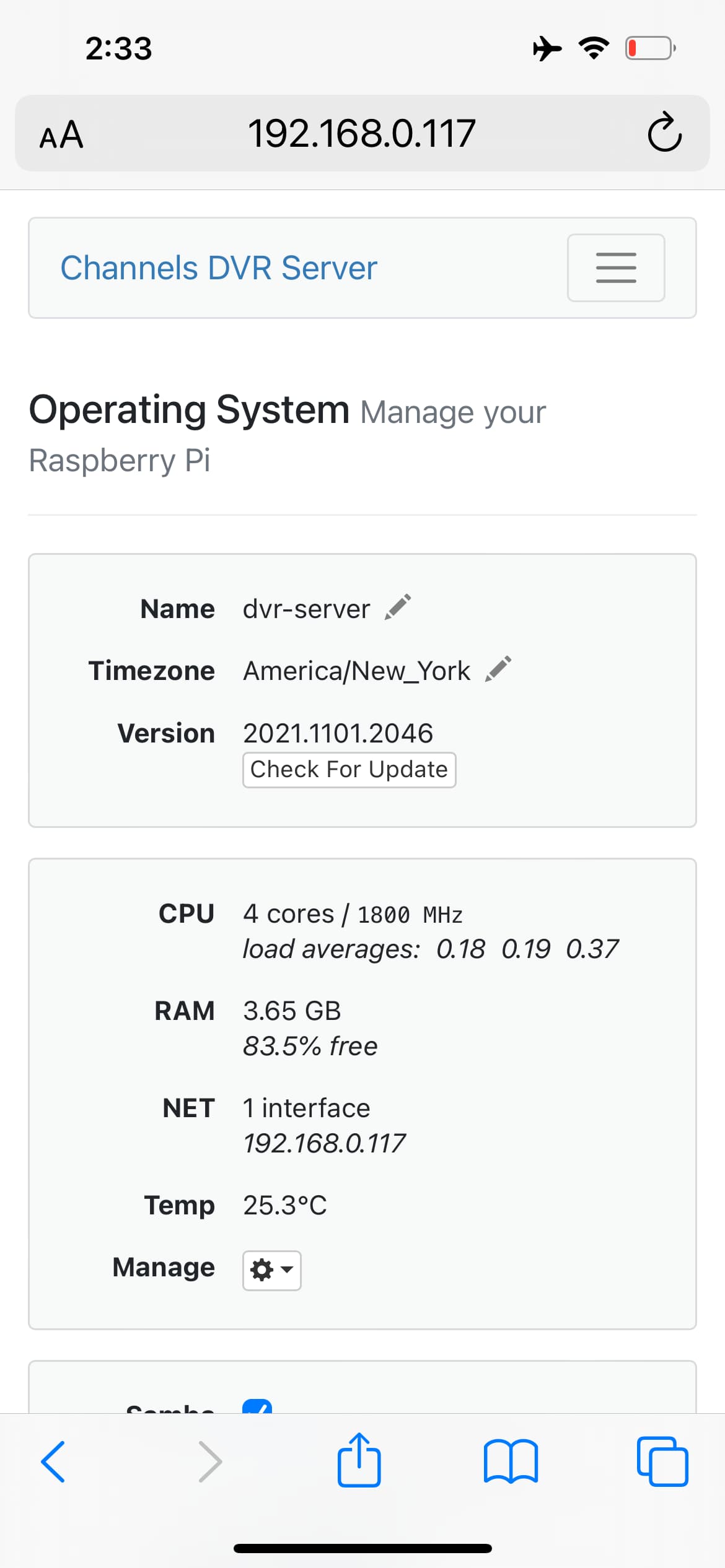725x1568 pixels.
Task: Tap the Safari reload page icon
Action: (x=664, y=133)
